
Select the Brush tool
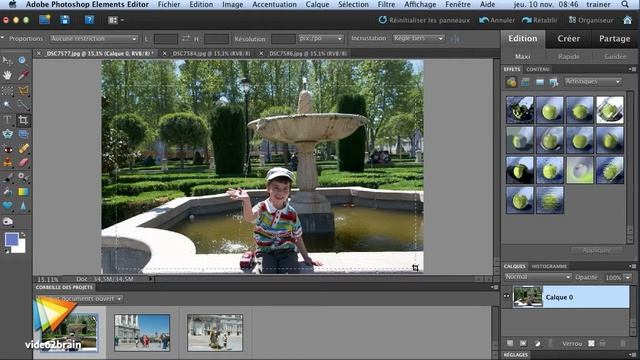[7, 178]
